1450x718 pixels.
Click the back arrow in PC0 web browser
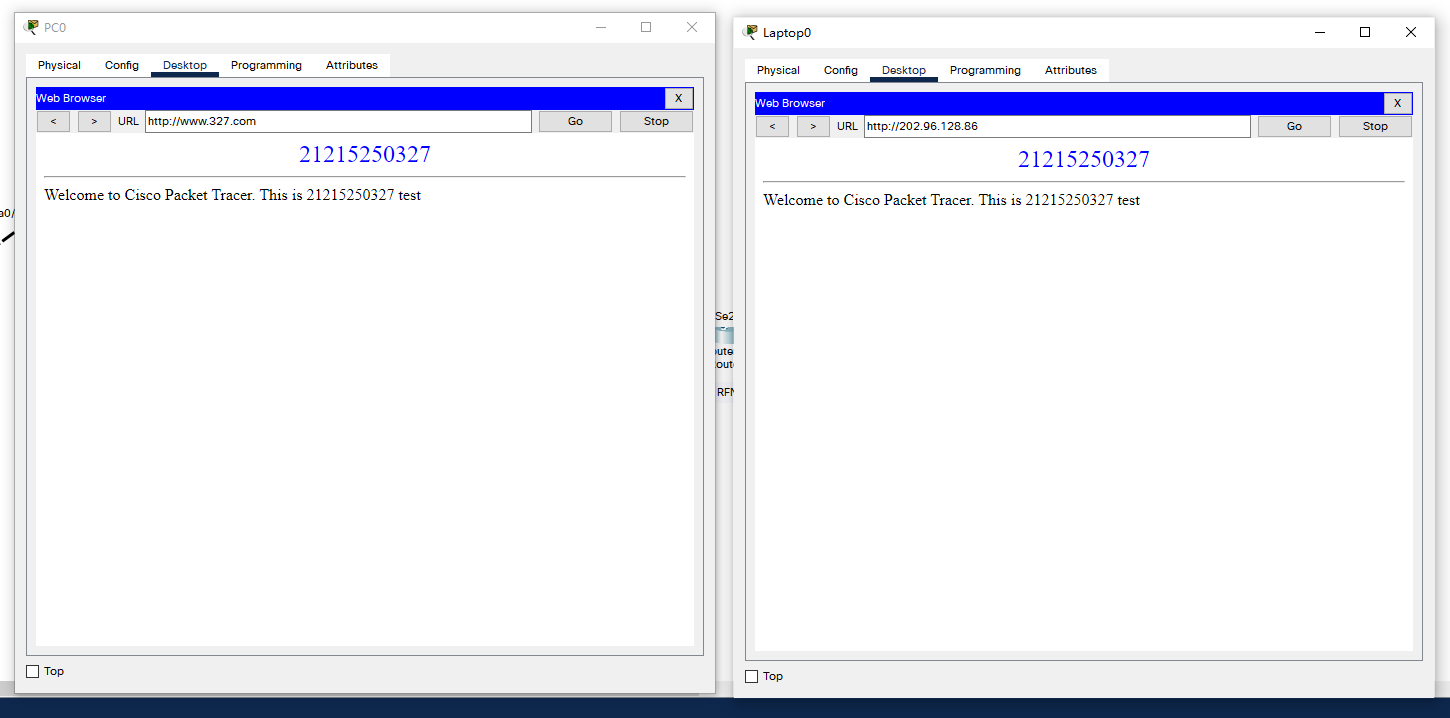53,121
